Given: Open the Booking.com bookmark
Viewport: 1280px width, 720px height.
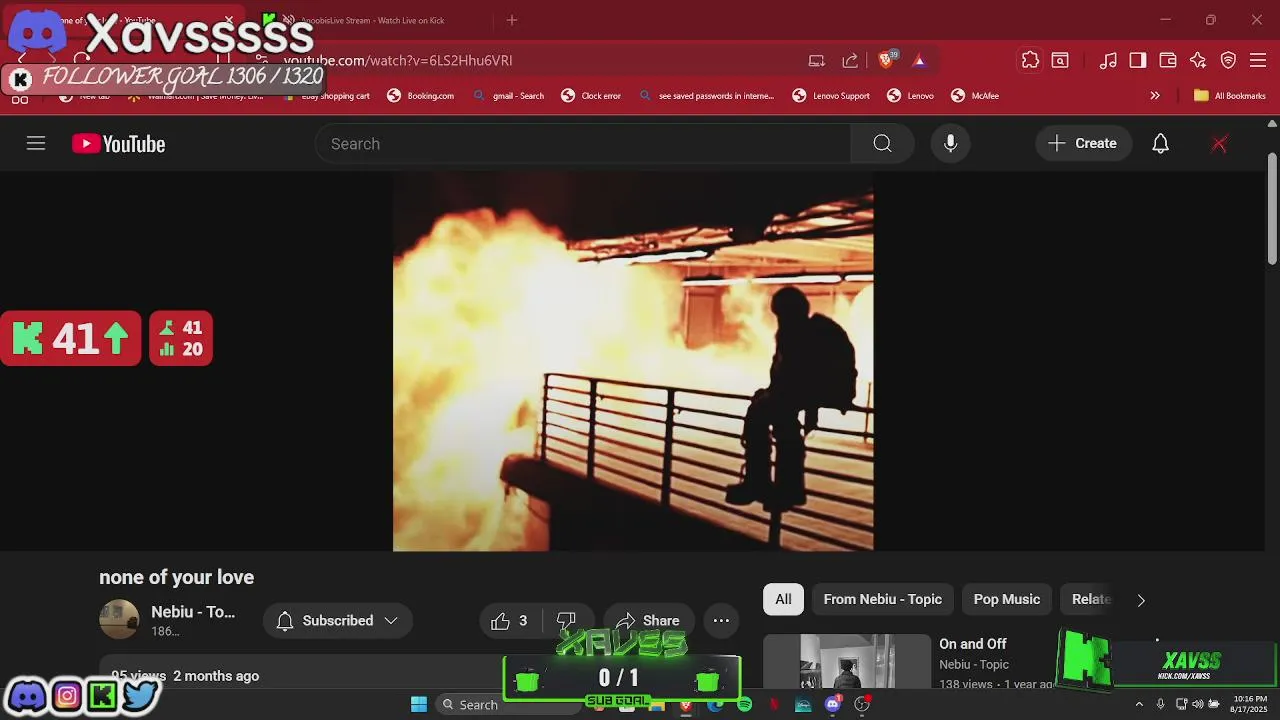Looking at the screenshot, I should click(x=421, y=96).
